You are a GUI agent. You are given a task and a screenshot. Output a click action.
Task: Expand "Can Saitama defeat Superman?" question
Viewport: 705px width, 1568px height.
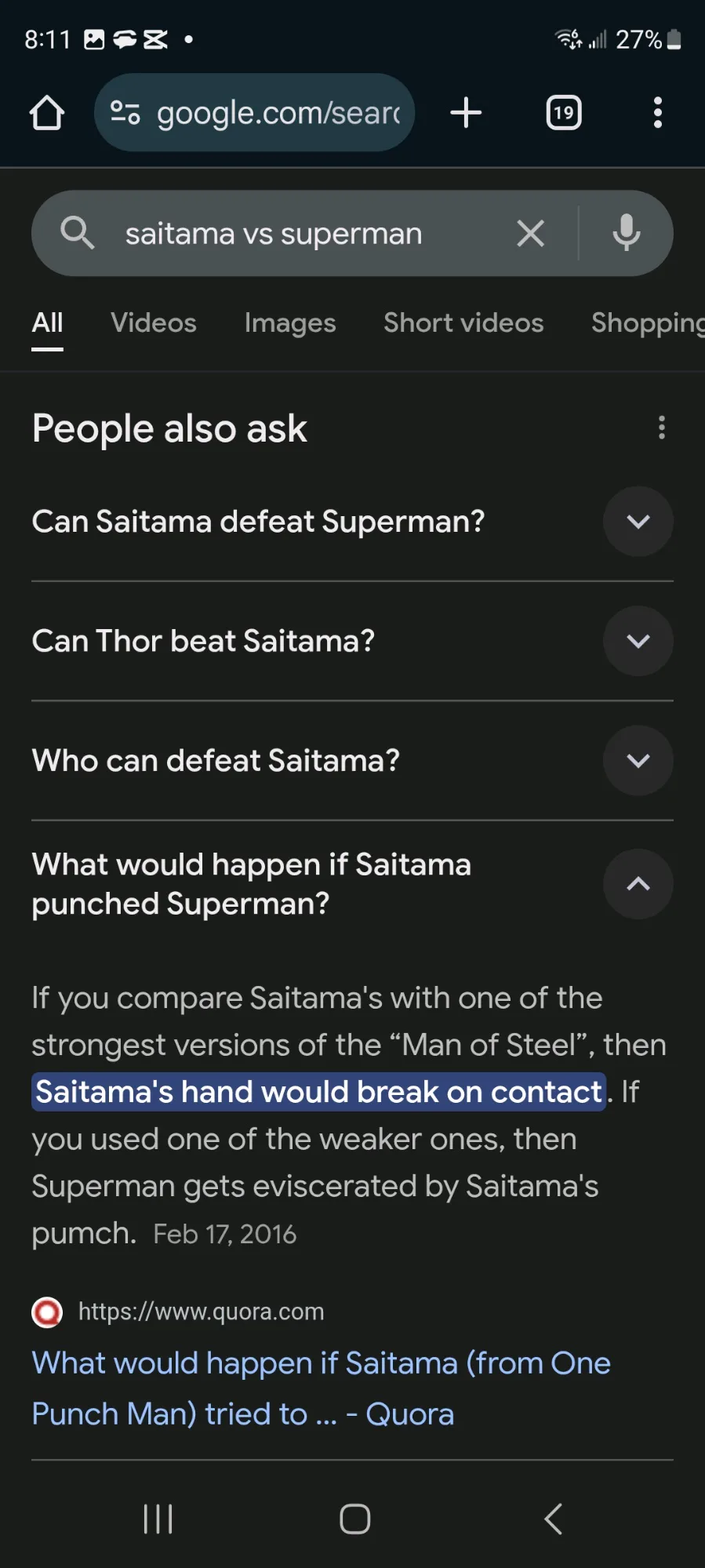point(638,522)
